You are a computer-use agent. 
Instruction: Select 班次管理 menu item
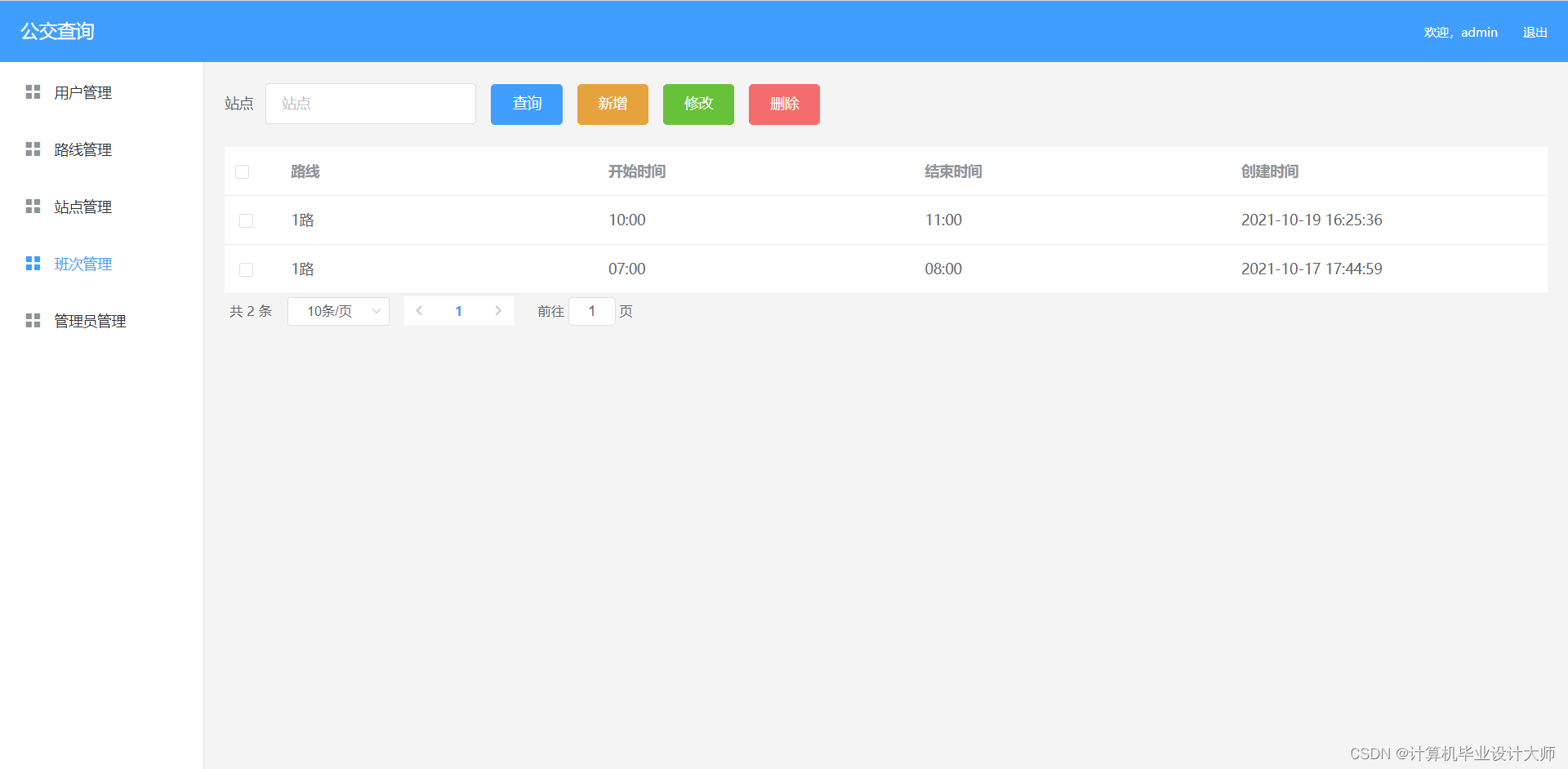(x=101, y=264)
